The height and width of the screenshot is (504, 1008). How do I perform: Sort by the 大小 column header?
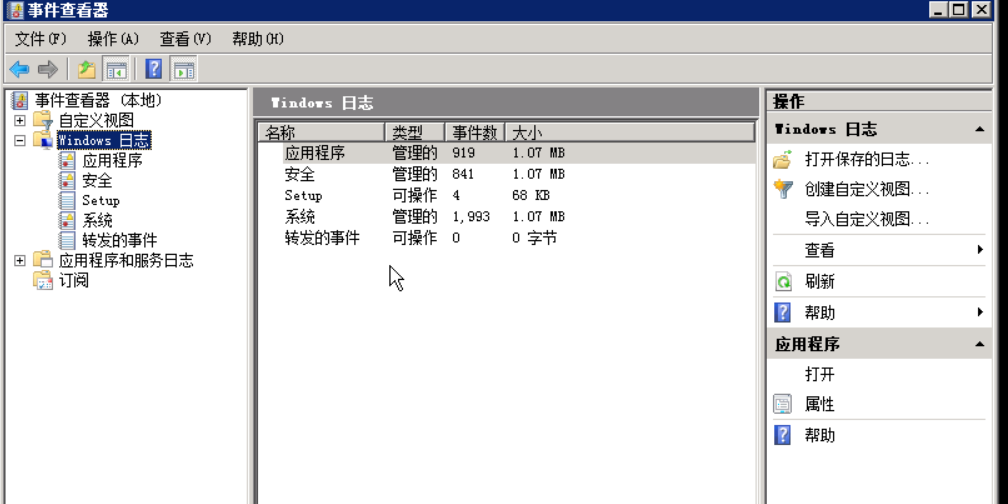click(629, 132)
